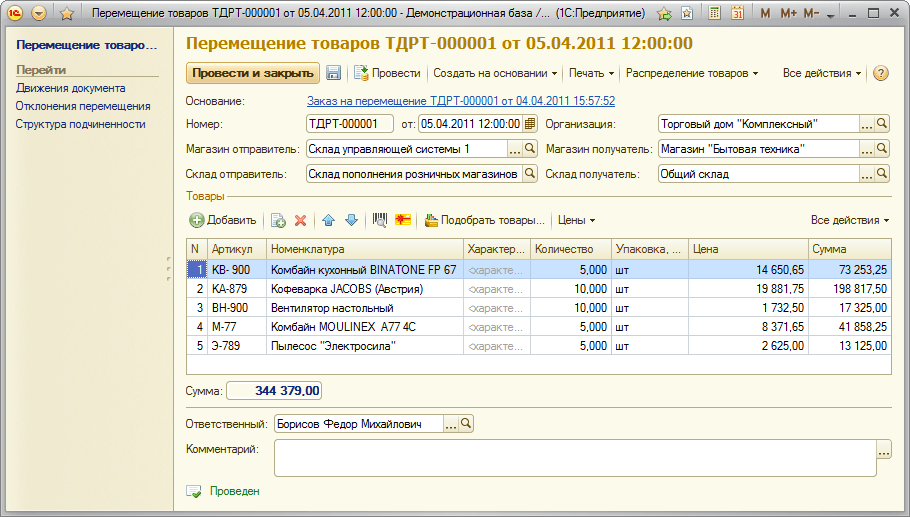Click the barcode scan icon in goods toolbar
This screenshot has height=517, width=910.
tap(380, 220)
